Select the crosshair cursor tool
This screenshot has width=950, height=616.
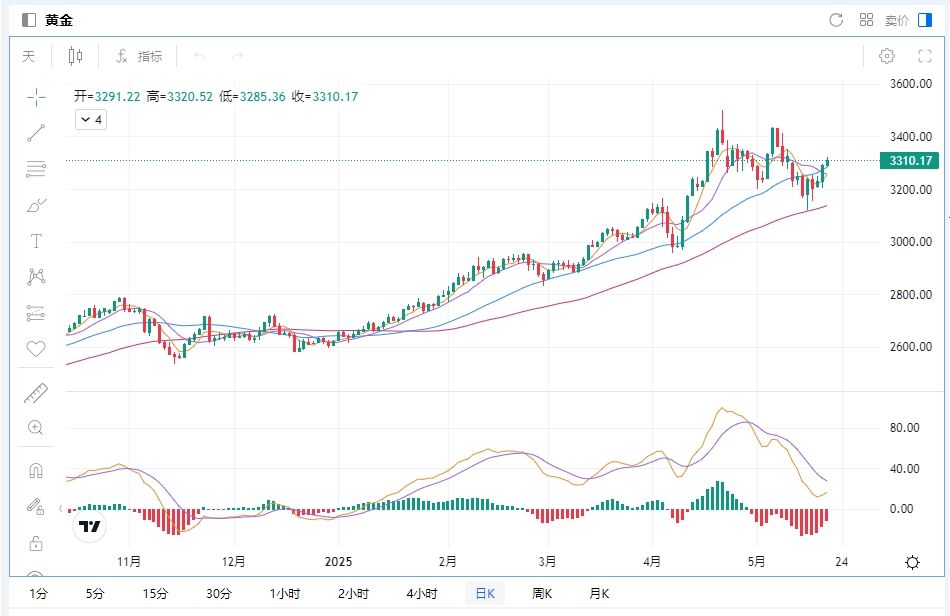36,97
